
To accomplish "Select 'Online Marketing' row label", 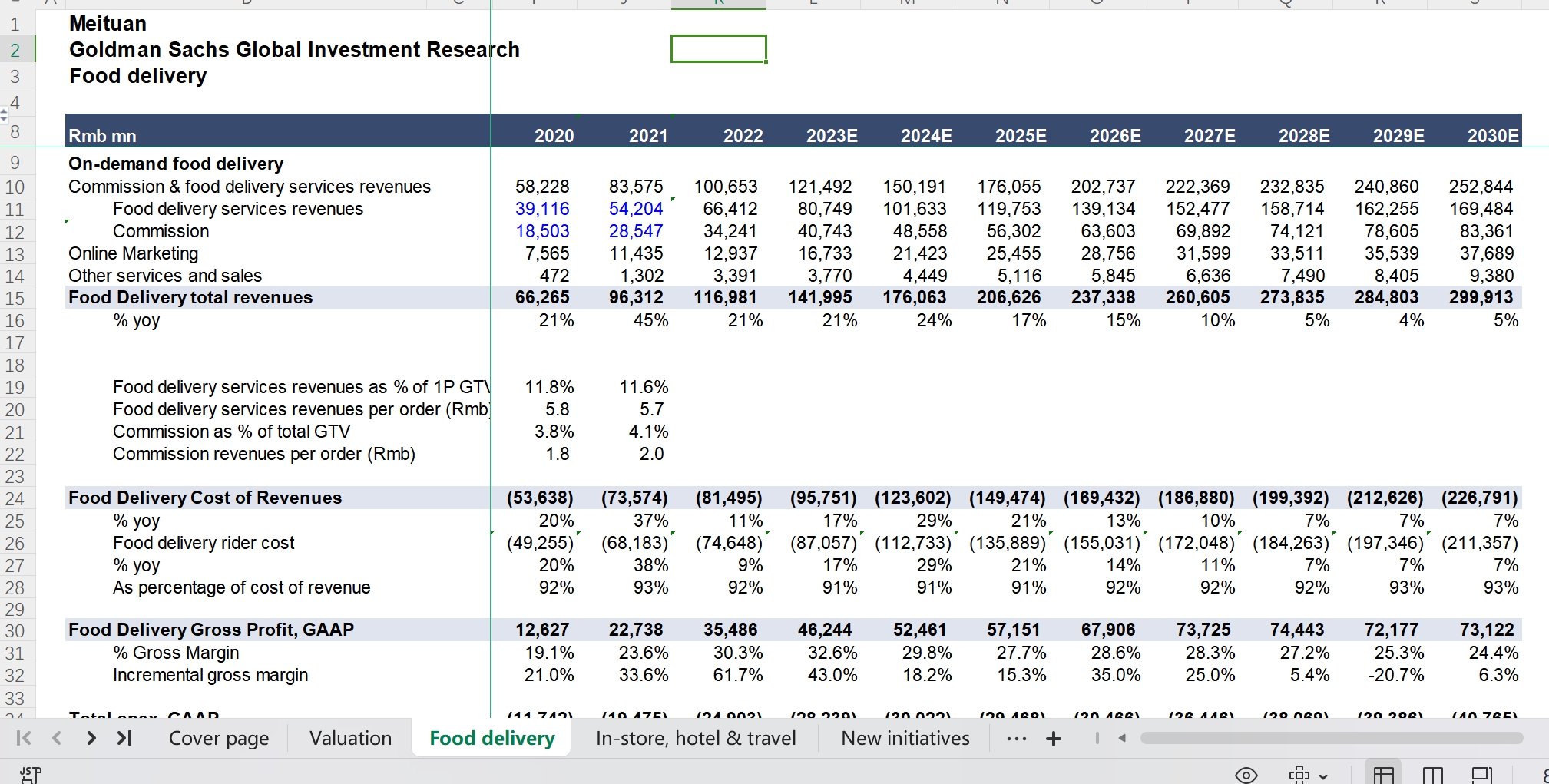I will 133,253.
